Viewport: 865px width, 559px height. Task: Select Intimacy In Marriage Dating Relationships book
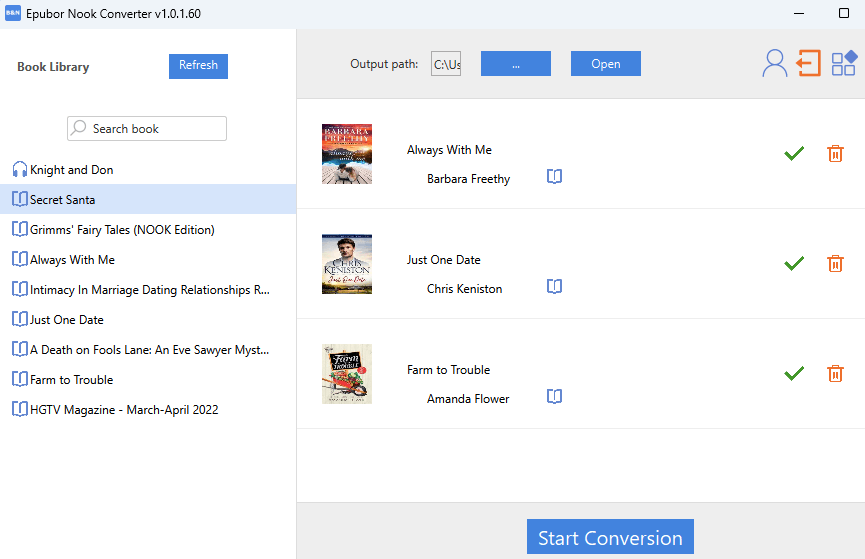pyautogui.click(x=148, y=290)
